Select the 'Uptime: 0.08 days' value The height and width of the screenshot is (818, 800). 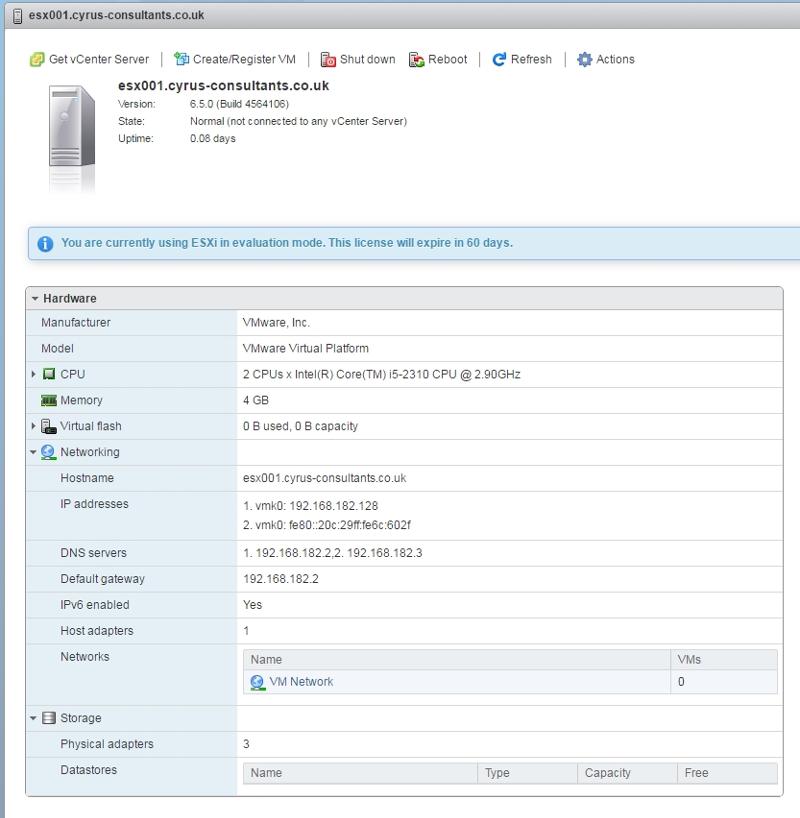pos(212,139)
